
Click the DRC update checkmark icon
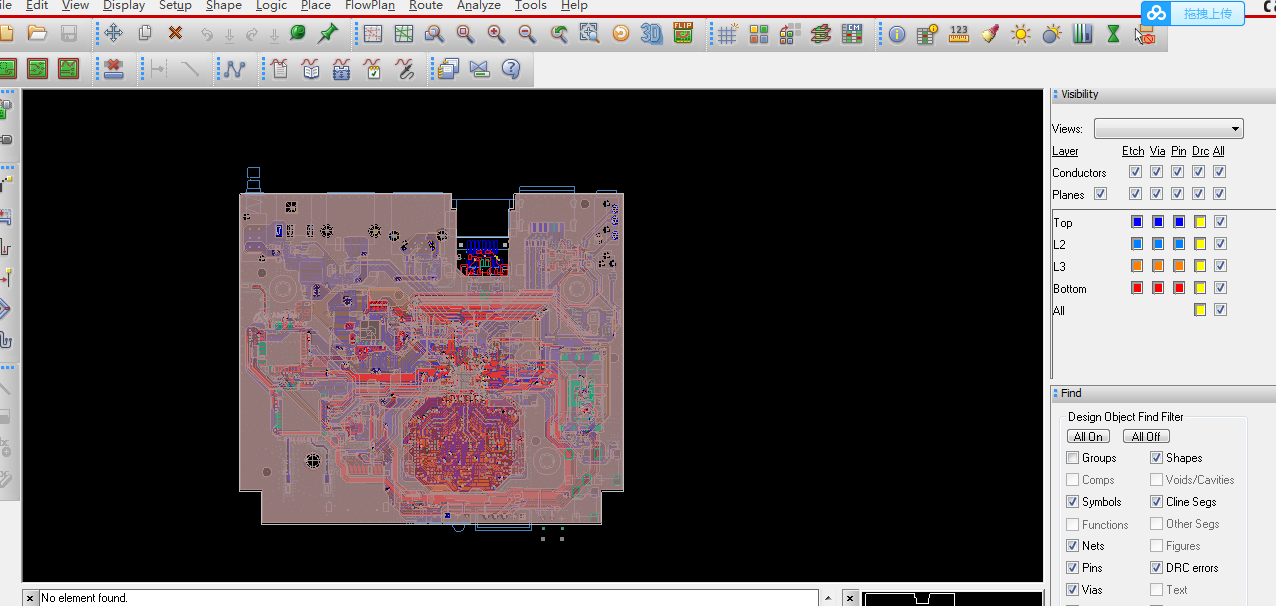[373, 69]
